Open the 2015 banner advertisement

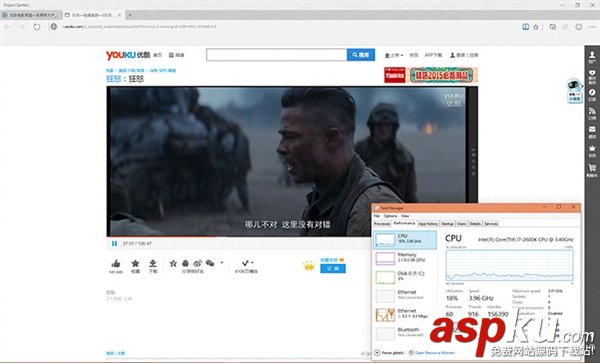[431, 75]
